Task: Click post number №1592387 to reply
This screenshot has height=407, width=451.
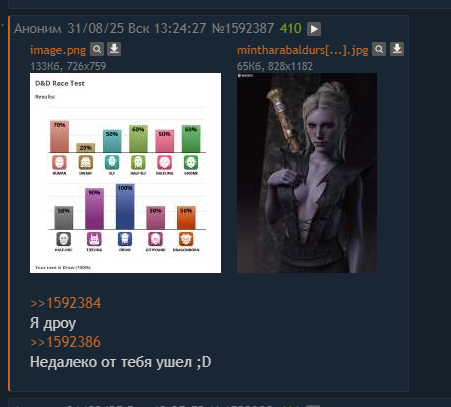Action: click(243, 28)
